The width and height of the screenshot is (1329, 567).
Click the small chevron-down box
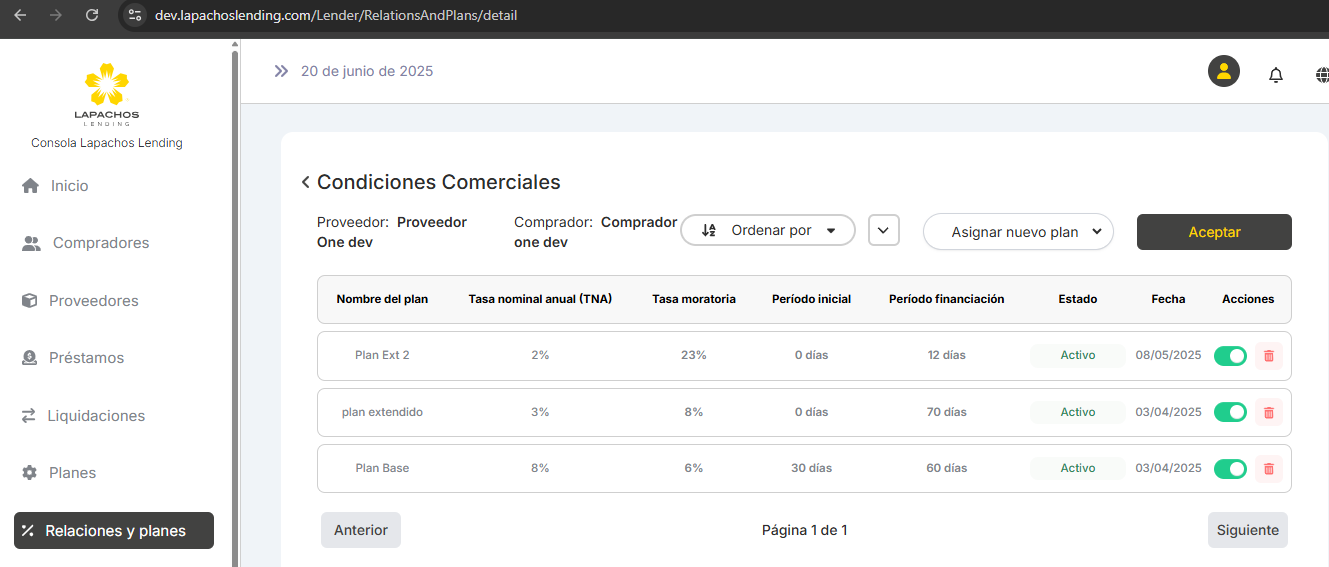pos(884,230)
